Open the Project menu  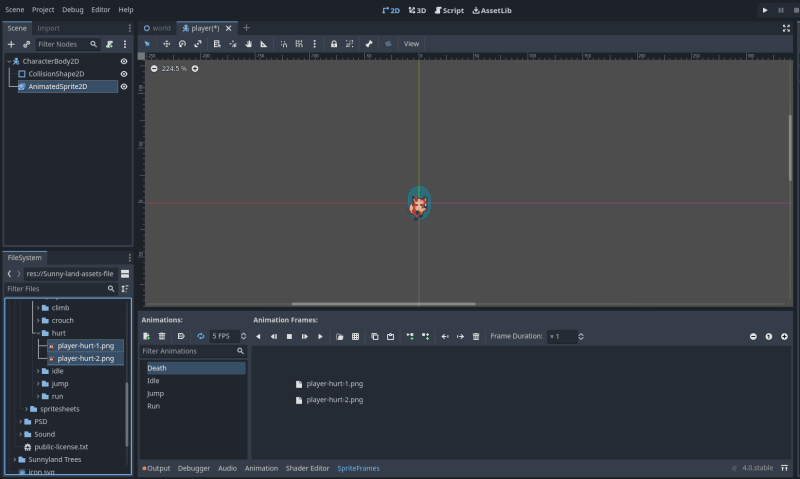[x=43, y=10]
